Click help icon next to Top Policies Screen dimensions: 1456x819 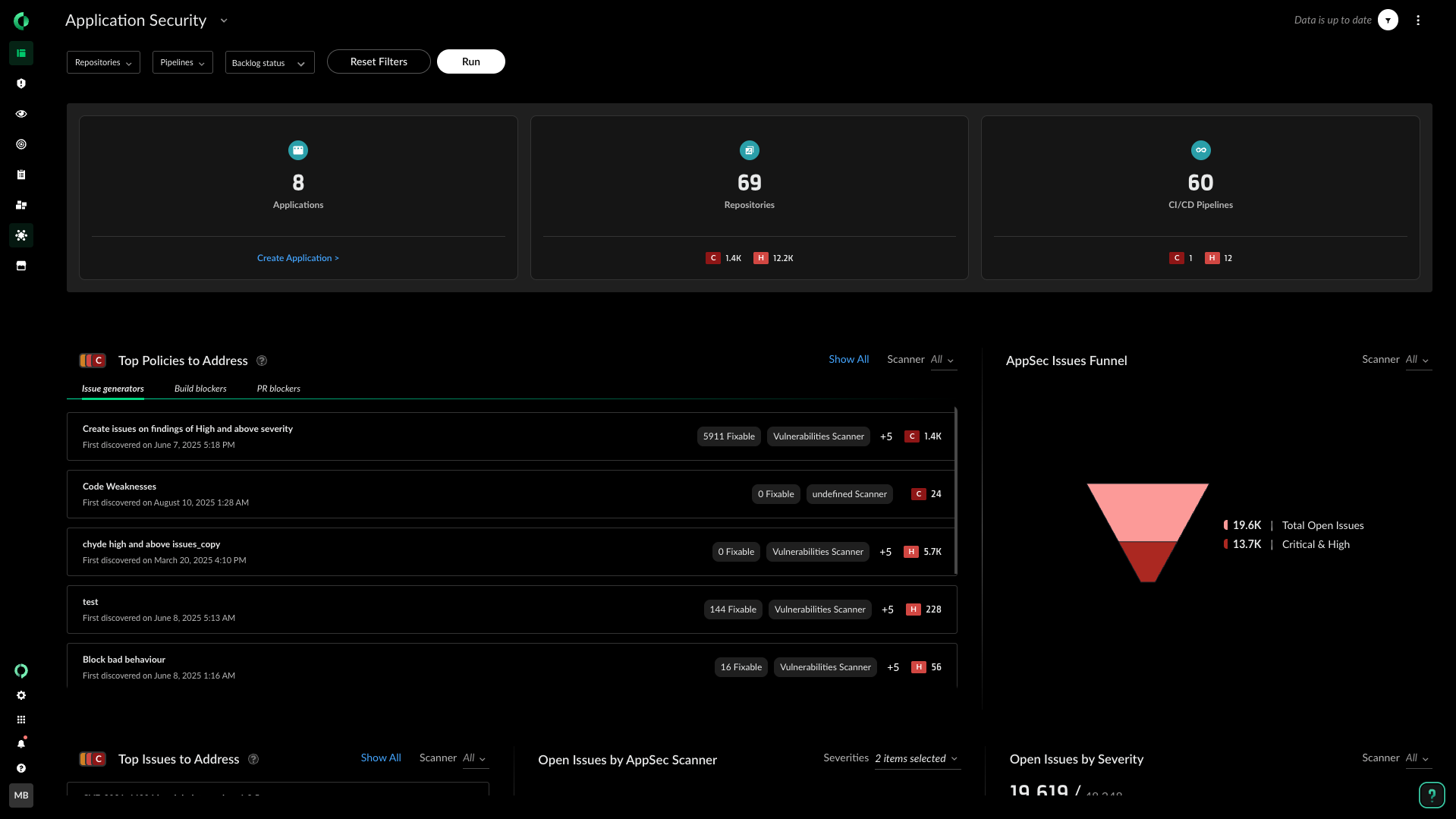pyautogui.click(x=262, y=361)
